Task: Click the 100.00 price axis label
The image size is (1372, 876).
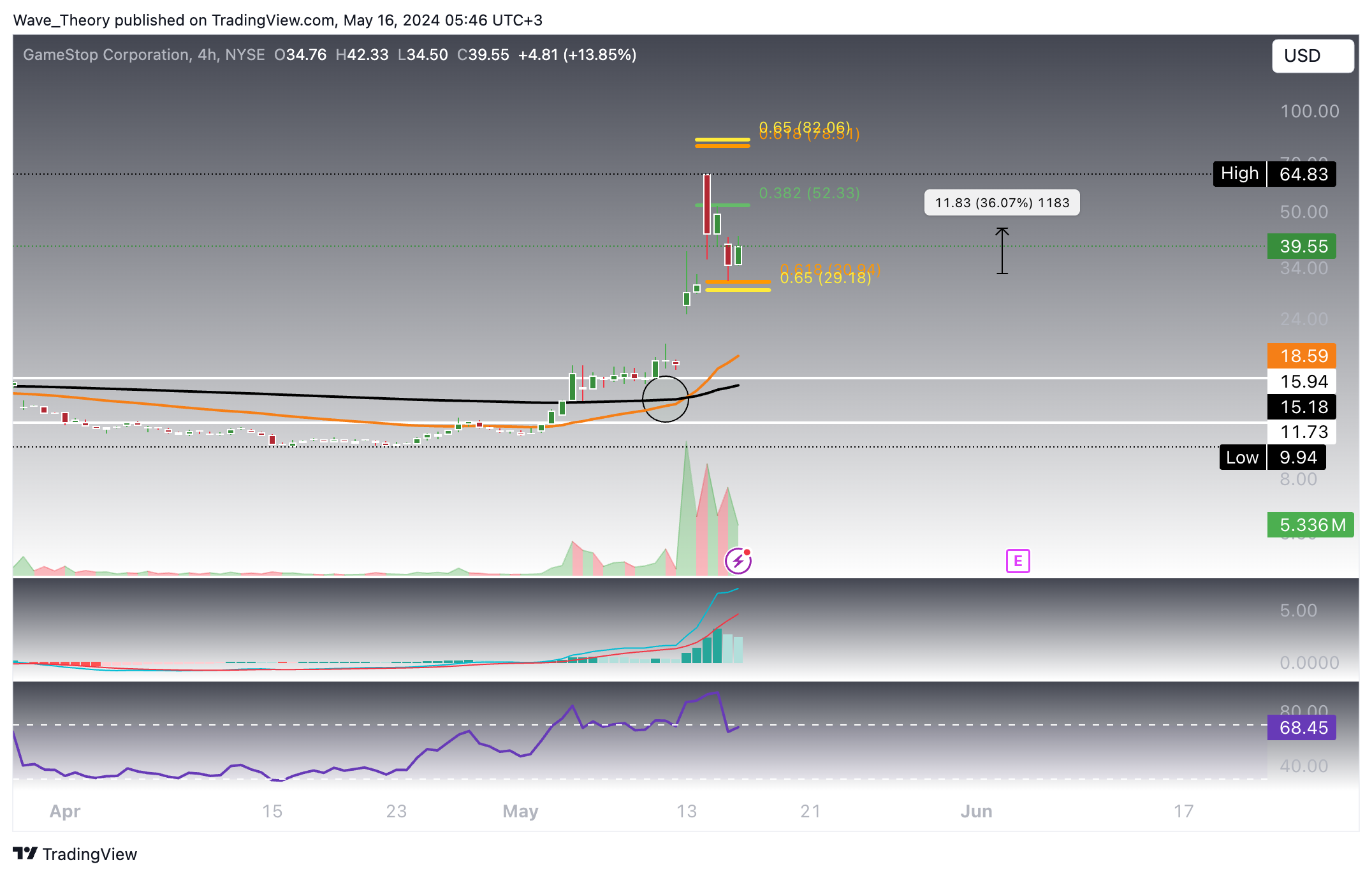Action: coord(1310,111)
